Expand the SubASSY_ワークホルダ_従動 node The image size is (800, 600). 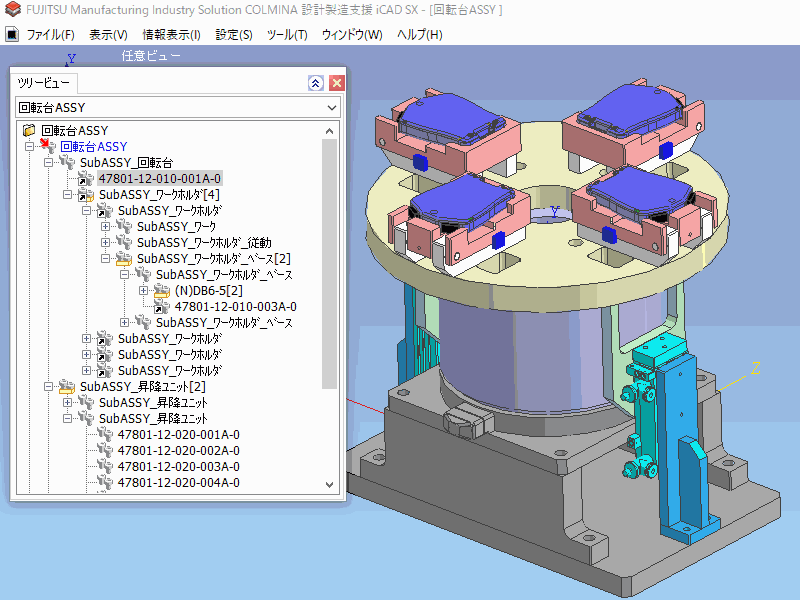[106, 243]
